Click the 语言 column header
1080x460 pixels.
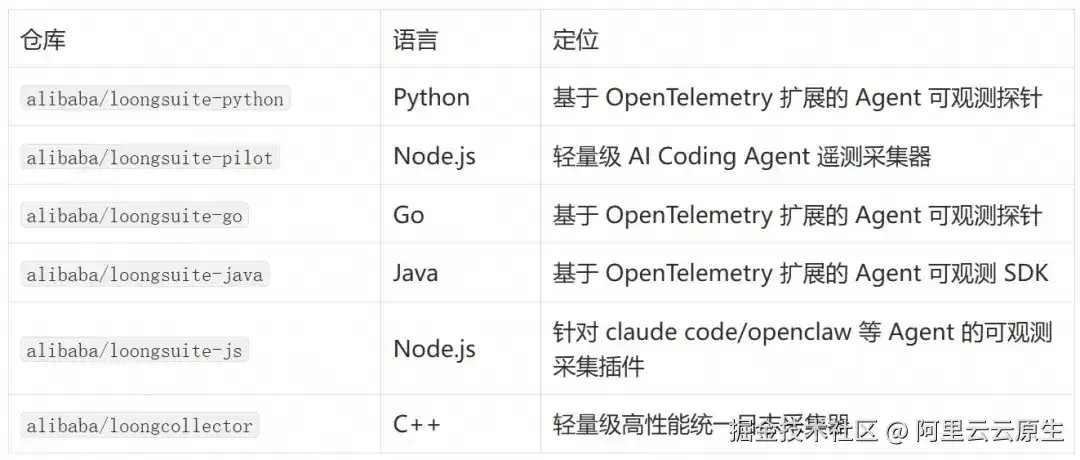point(416,40)
